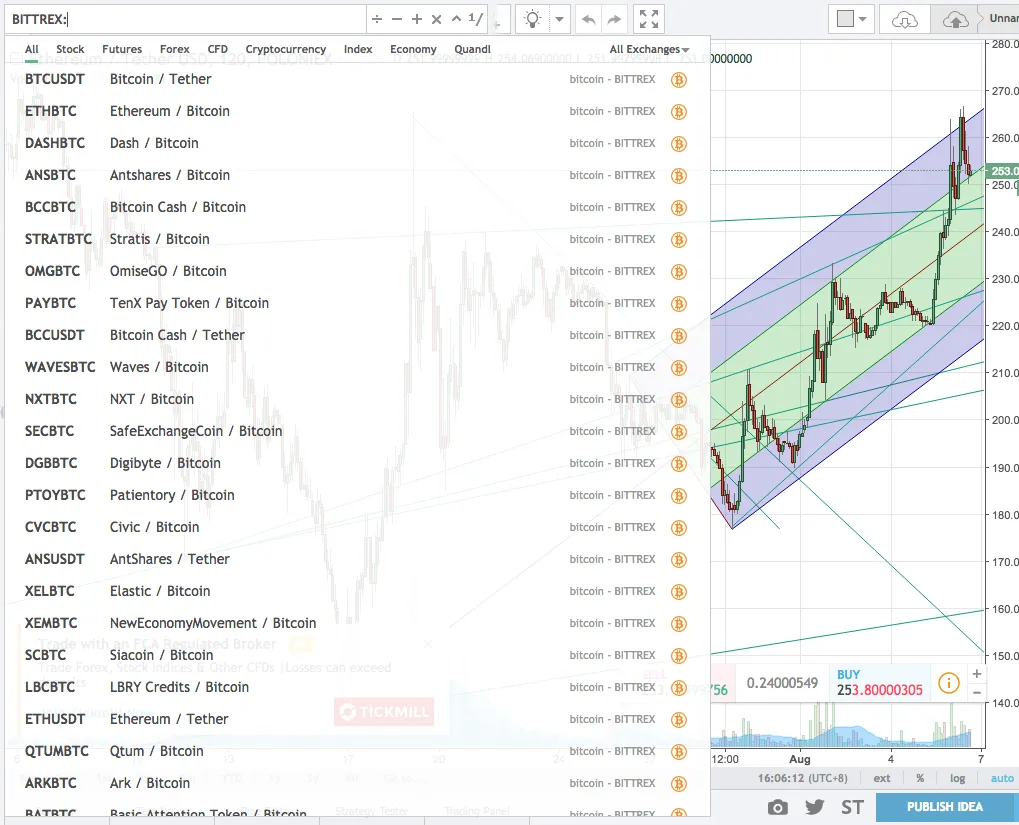Choose SCBTC Siacoin / Bitcoin result

357,655
